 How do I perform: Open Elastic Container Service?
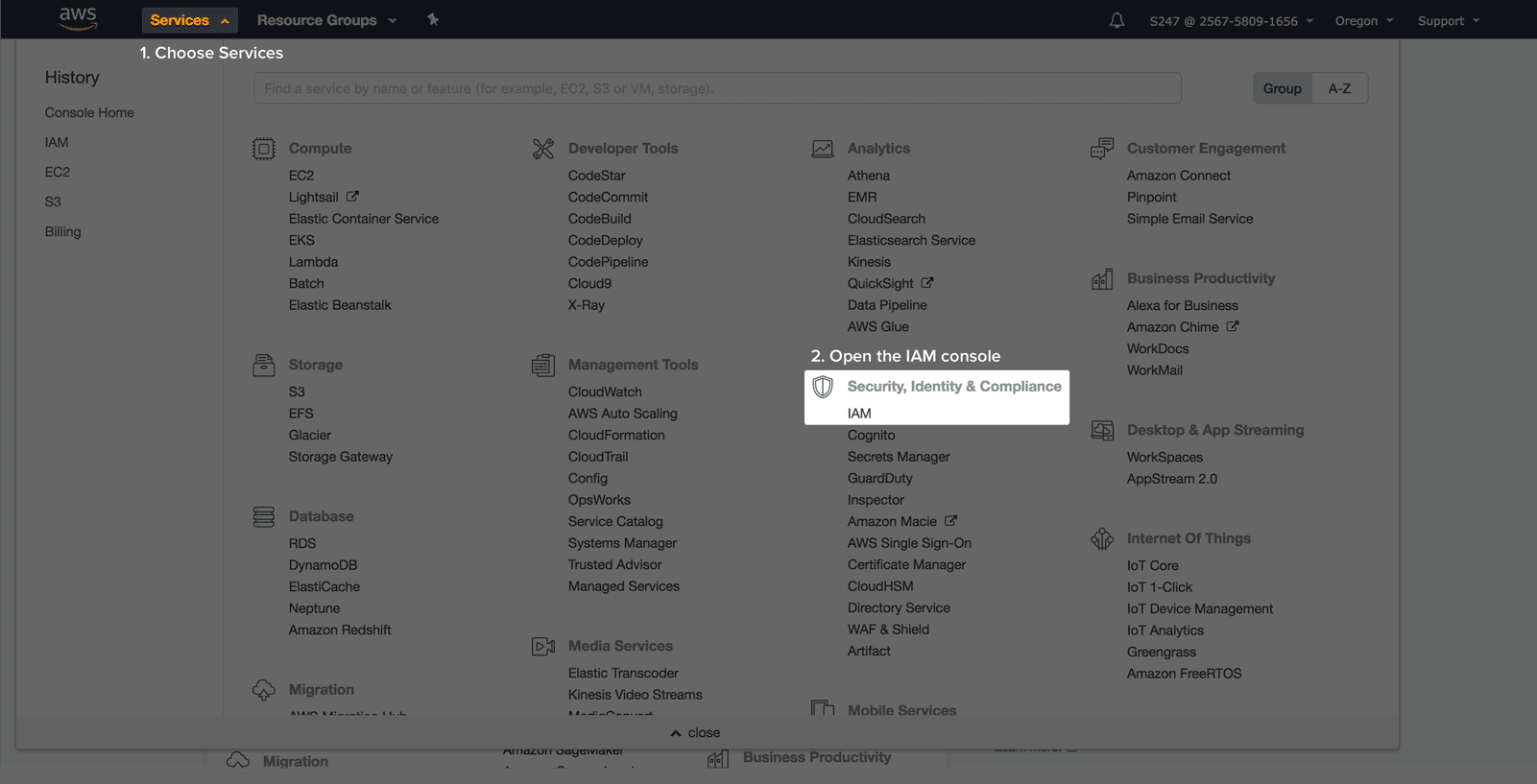coord(364,219)
